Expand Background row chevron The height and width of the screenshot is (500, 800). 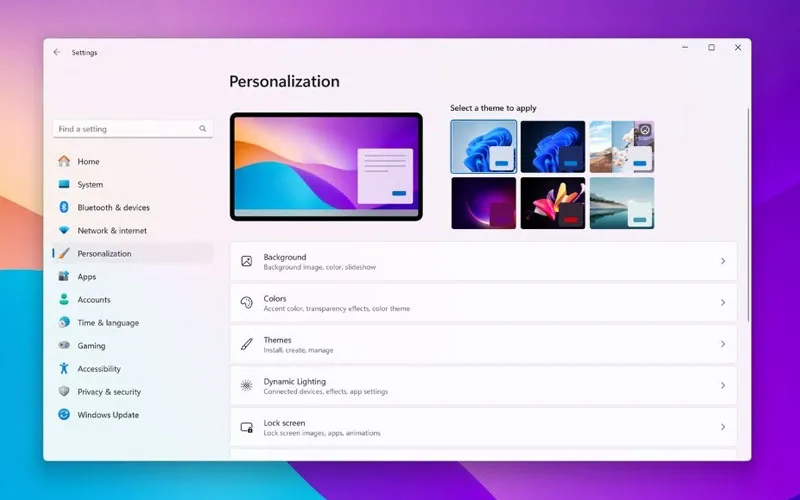pos(722,261)
